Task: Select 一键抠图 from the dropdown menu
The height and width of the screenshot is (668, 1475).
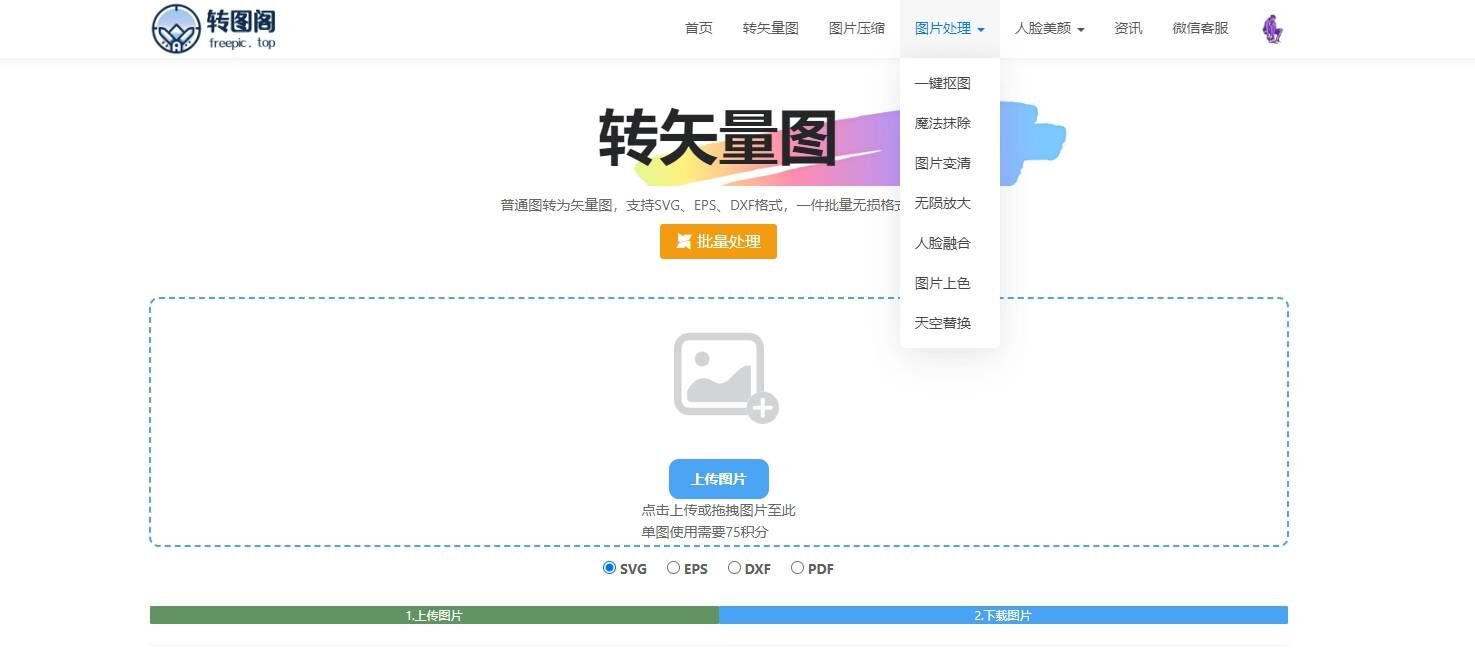Action: click(x=941, y=83)
